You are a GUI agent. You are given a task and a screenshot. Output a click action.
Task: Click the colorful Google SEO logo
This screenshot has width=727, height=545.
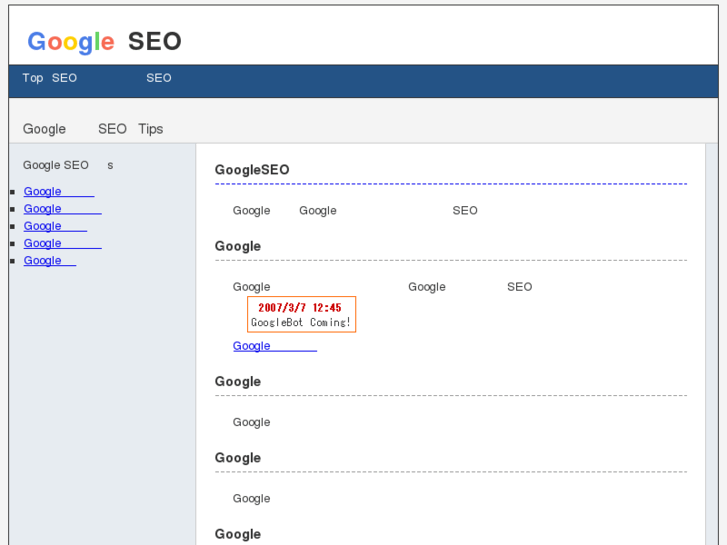104,41
